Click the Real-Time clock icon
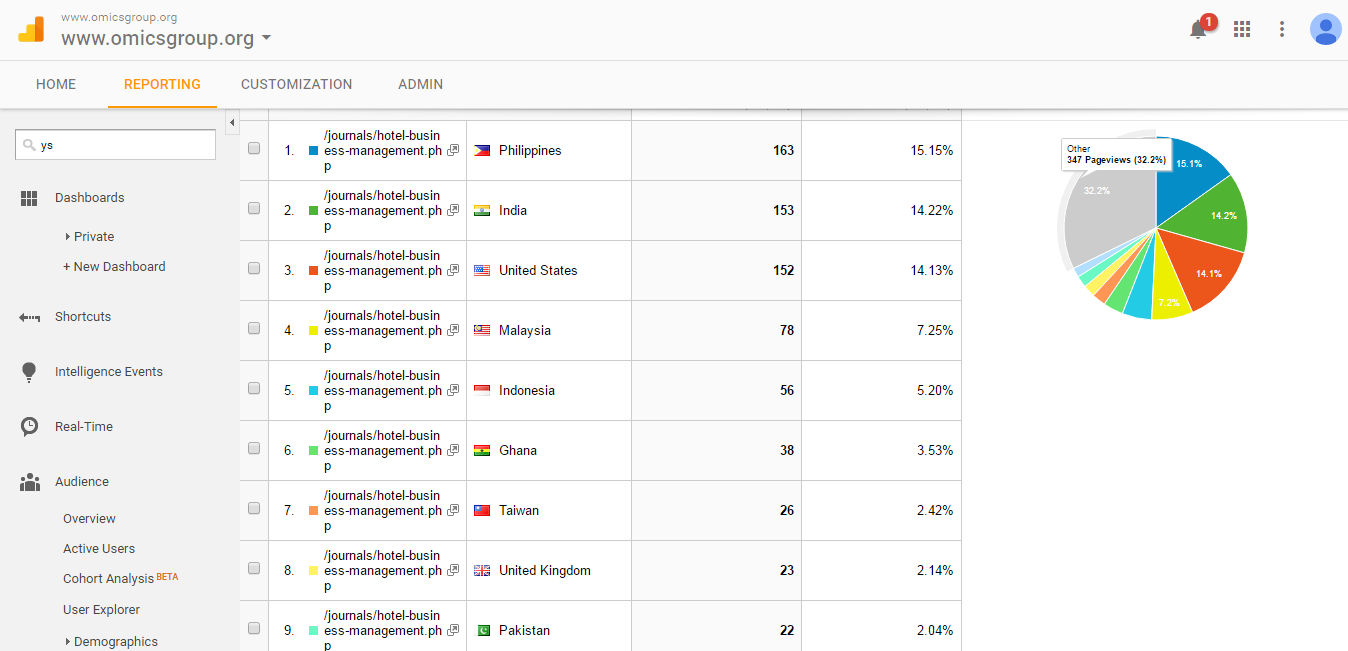This screenshot has width=1348, height=651. tap(29, 427)
